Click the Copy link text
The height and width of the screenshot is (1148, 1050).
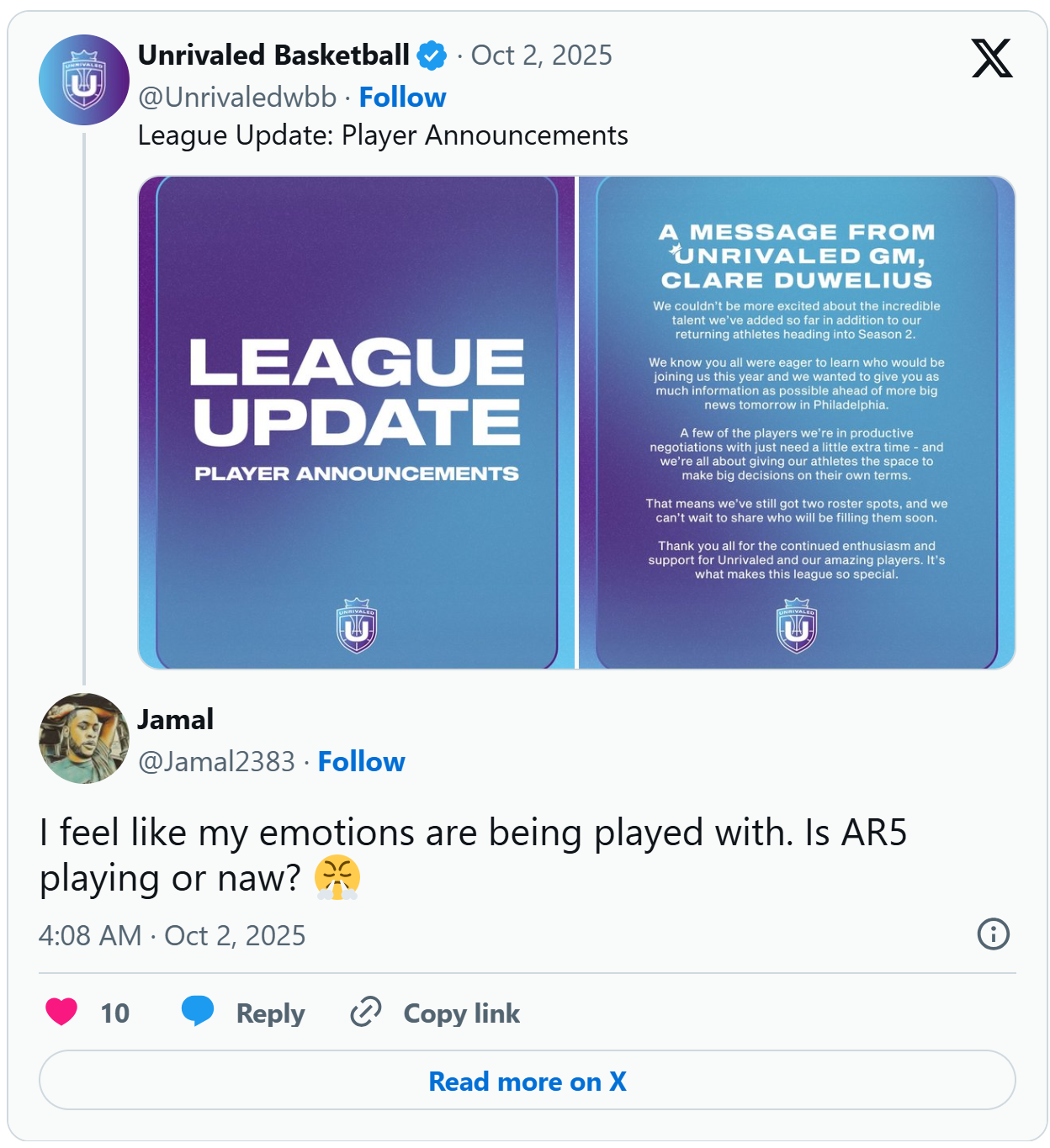point(461,1013)
